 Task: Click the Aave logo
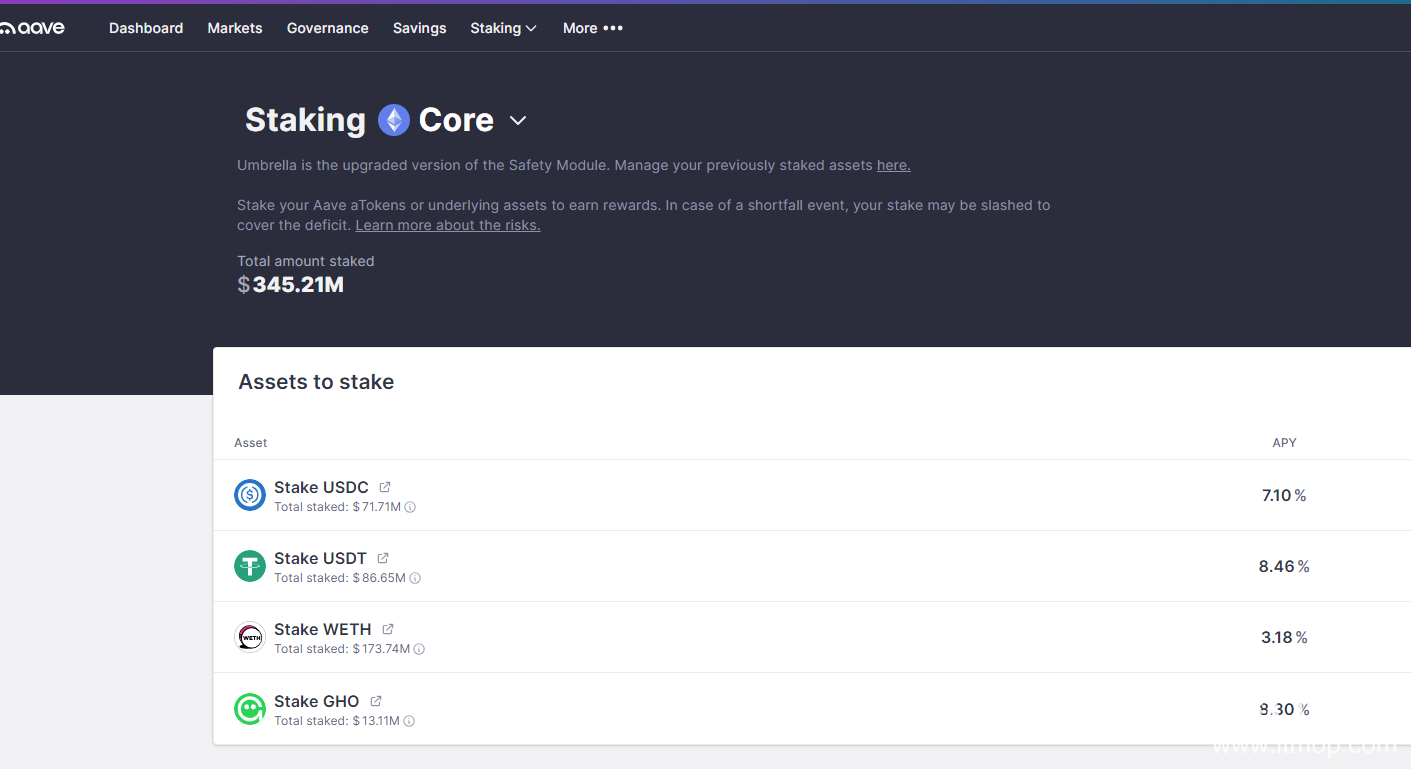pos(33,28)
